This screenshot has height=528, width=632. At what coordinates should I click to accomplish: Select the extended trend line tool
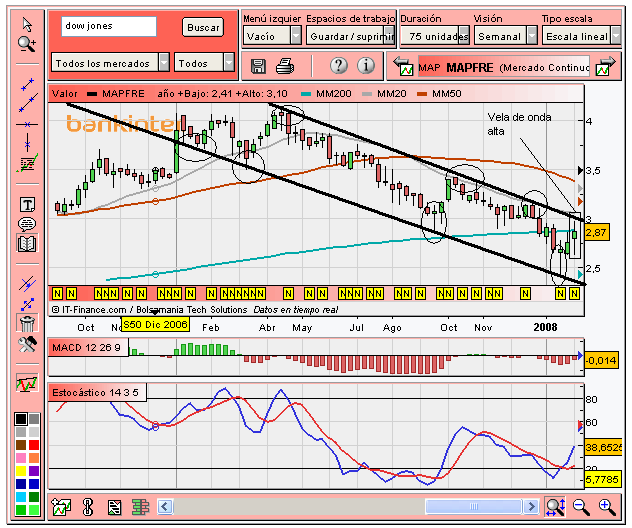click(x=28, y=103)
